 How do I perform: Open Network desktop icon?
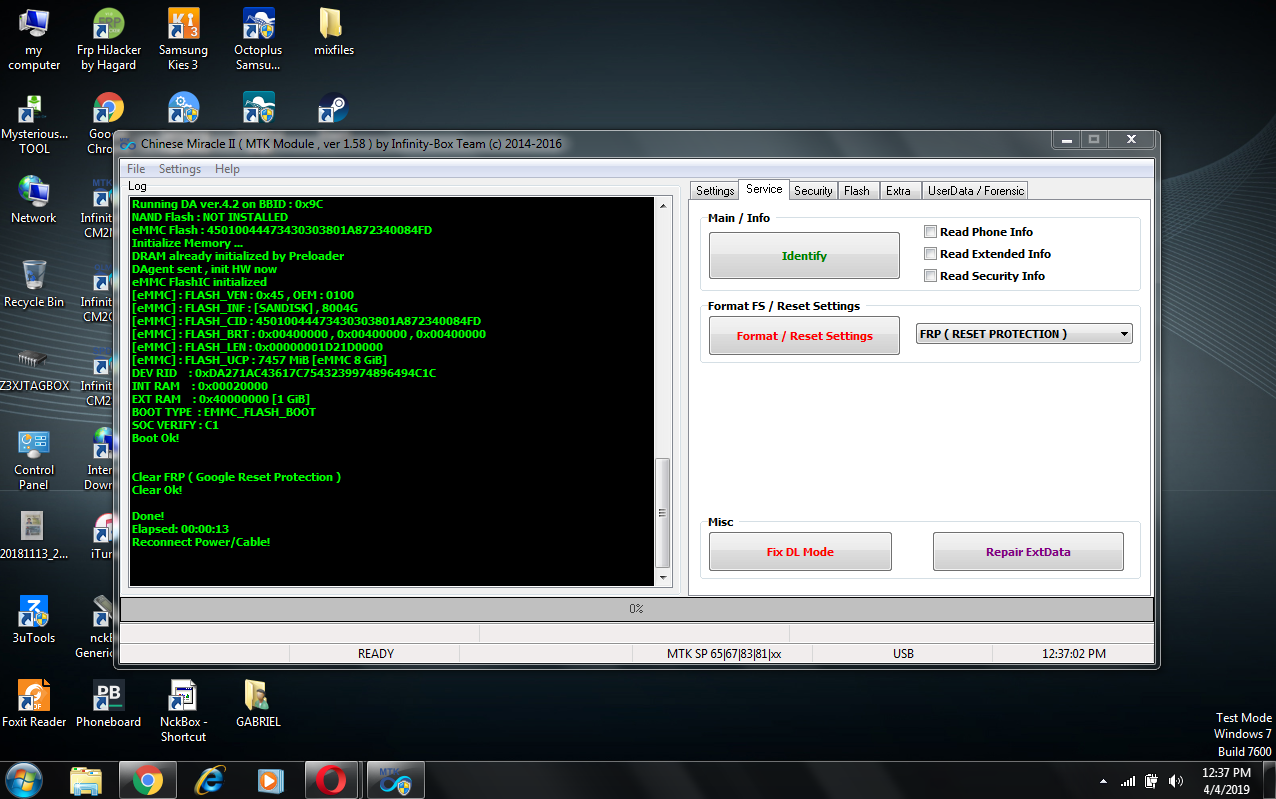click(x=34, y=199)
